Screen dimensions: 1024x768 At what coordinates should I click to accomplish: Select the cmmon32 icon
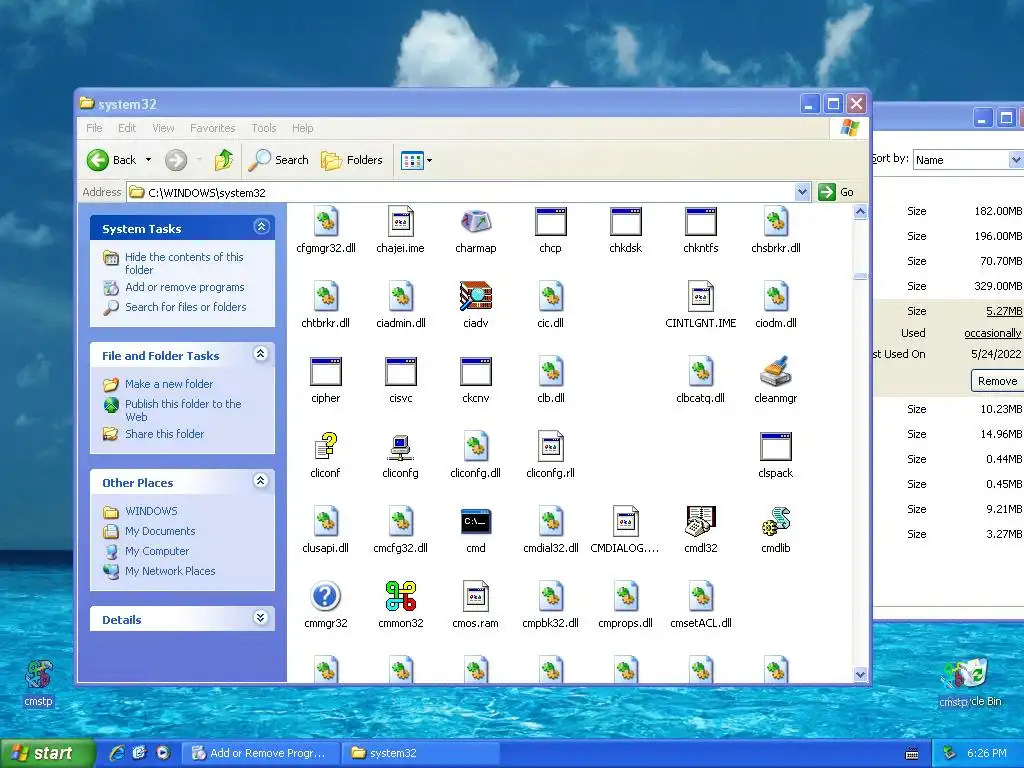coord(400,597)
